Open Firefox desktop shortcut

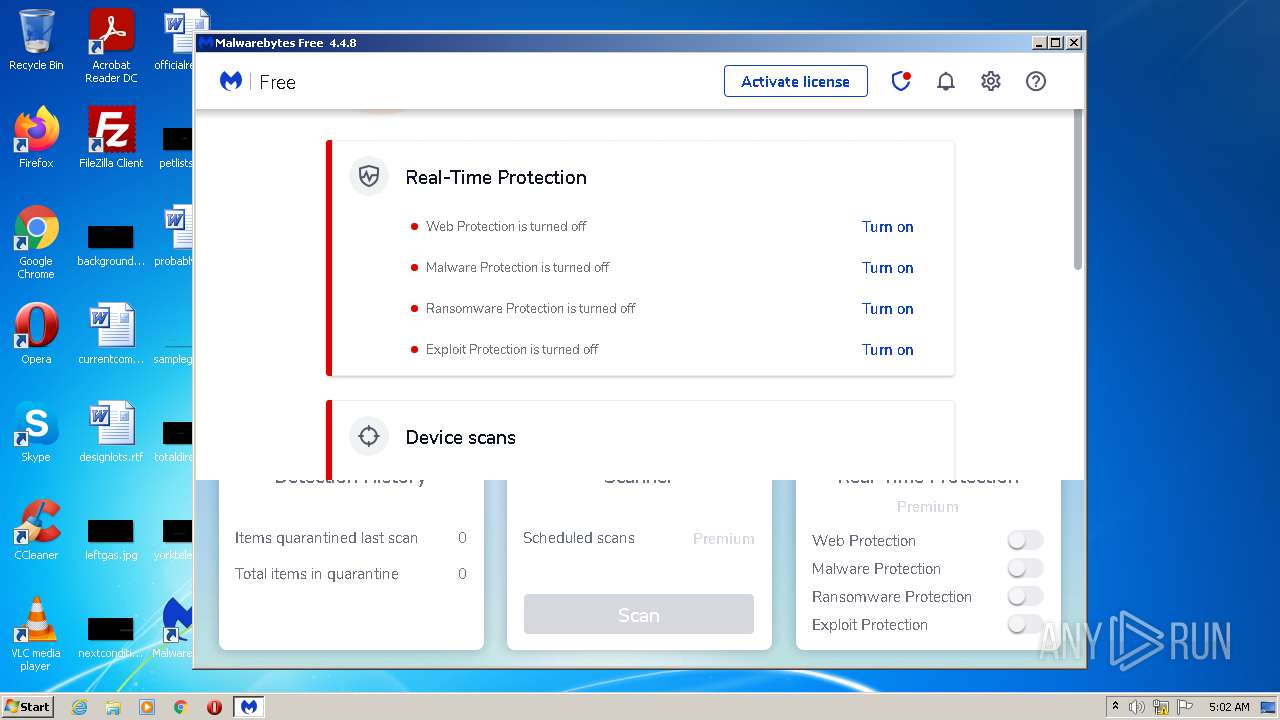(36, 138)
